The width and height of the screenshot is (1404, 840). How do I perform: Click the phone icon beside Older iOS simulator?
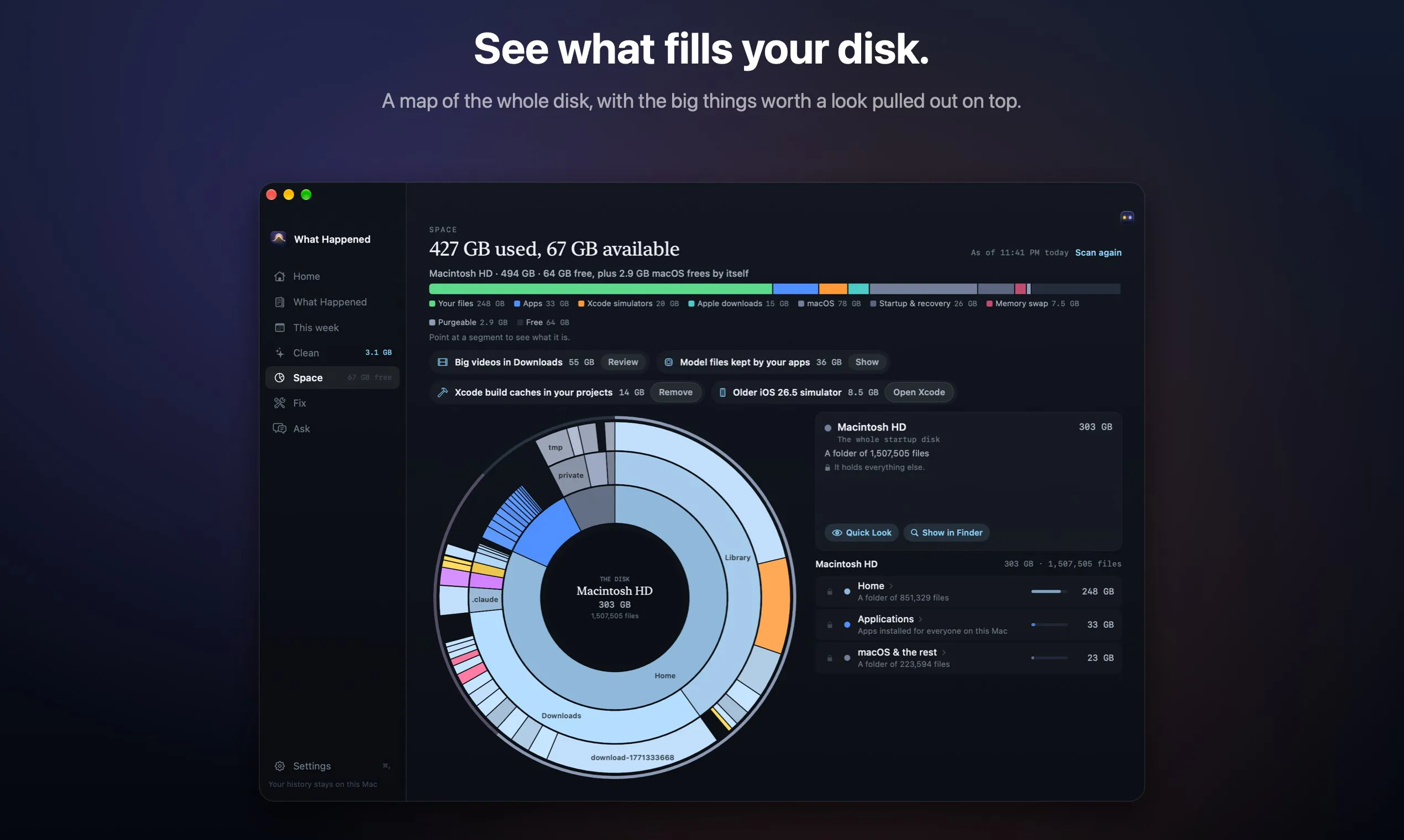pos(722,392)
